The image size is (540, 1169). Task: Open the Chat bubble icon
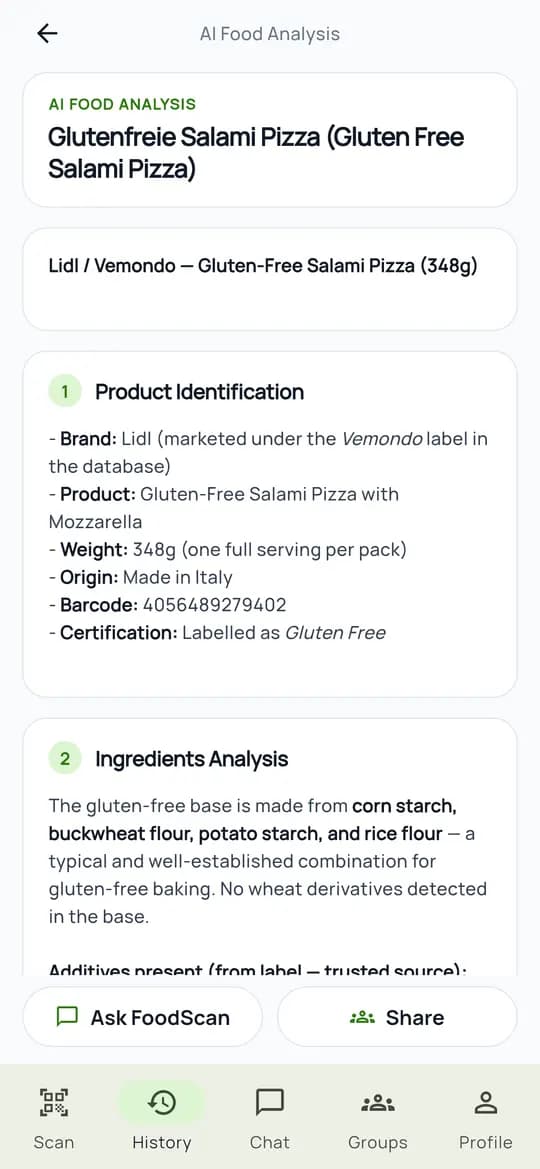click(x=269, y=1102)
